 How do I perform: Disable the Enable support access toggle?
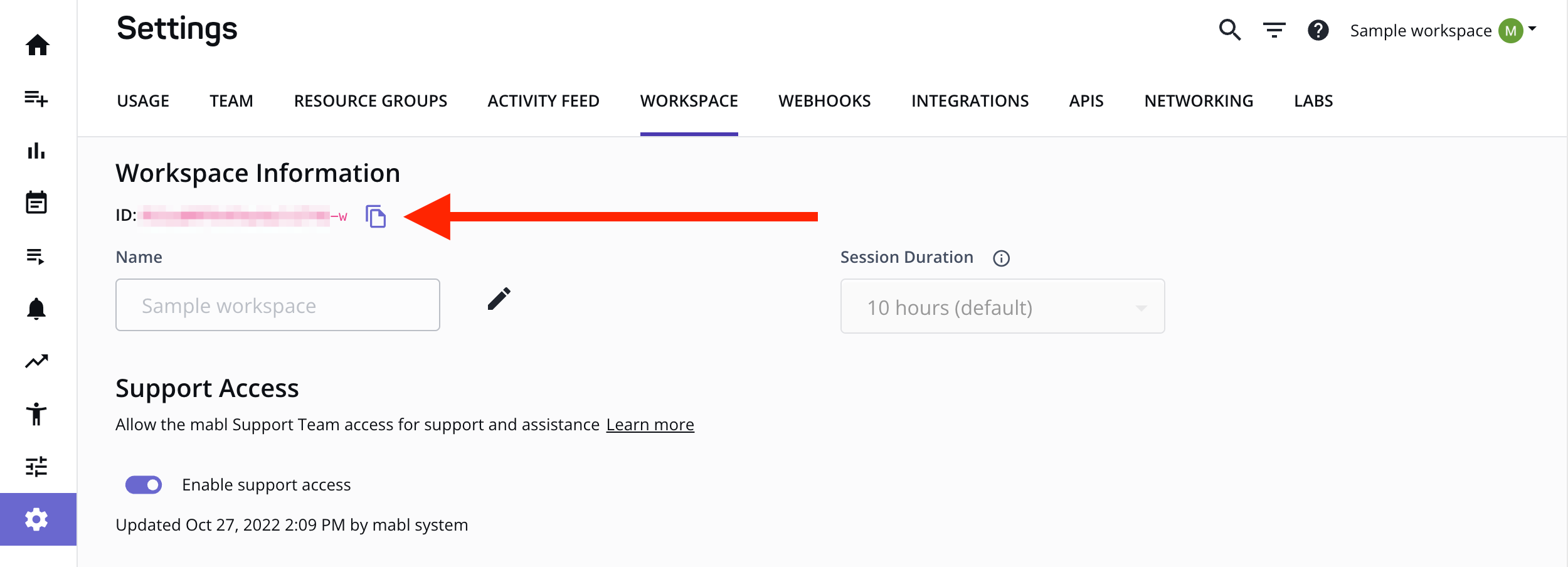point(143,484)
